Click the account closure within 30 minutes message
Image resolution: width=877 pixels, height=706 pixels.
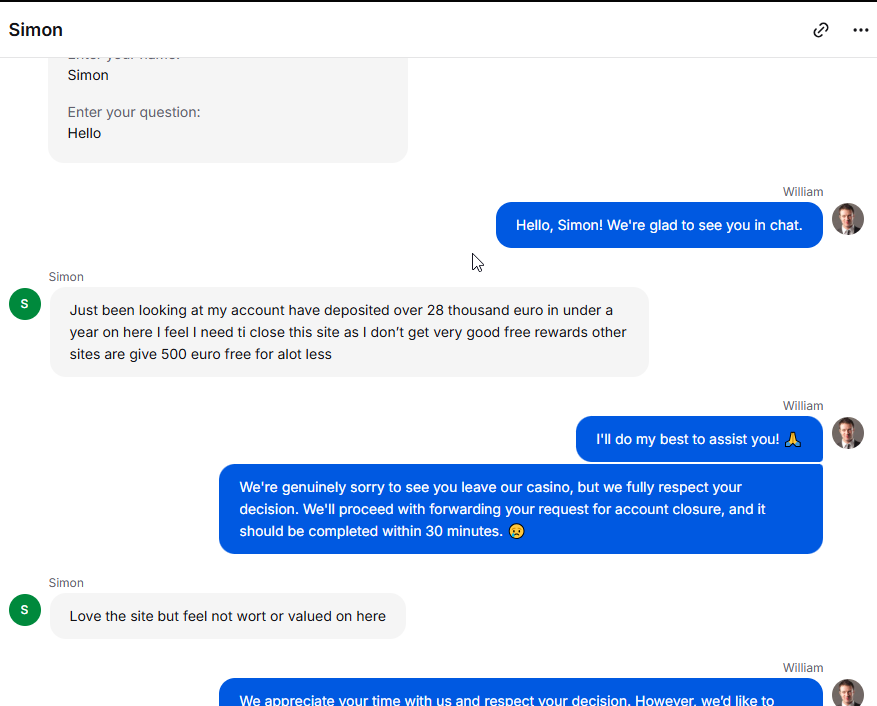click(x=521, y=509)
